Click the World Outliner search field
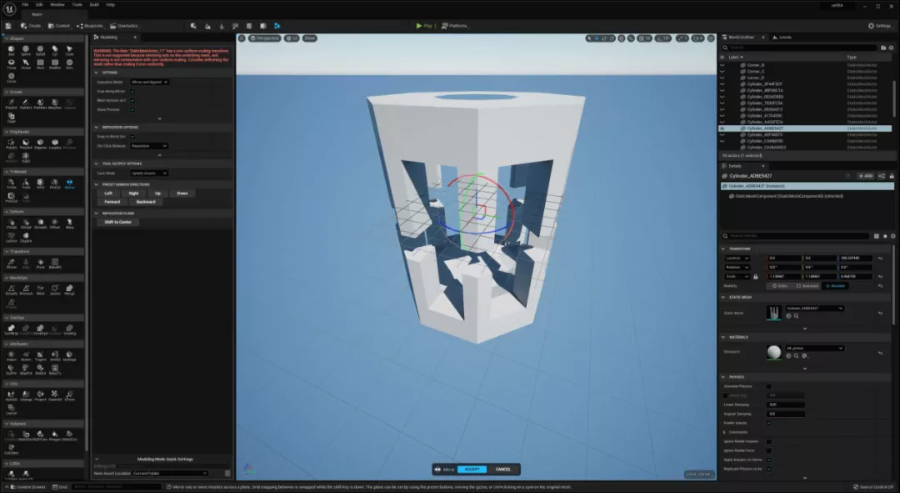 pyautogui.click(x=799, y=48)
